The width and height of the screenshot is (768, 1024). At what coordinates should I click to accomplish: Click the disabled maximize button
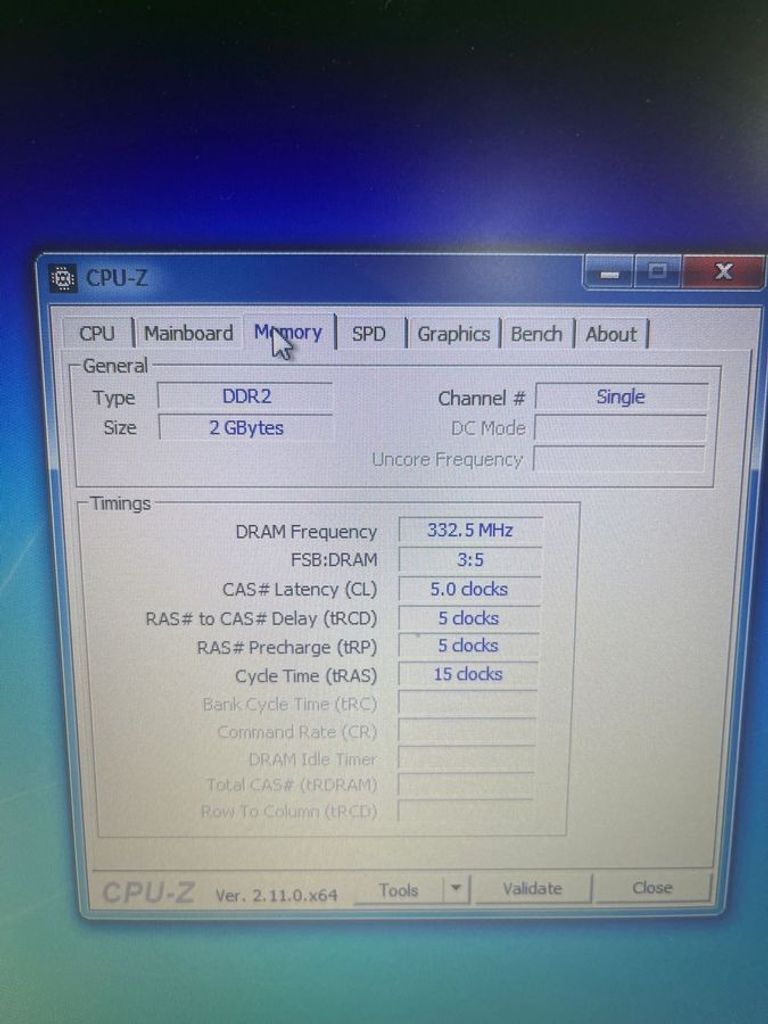click(x=657, y=272)
